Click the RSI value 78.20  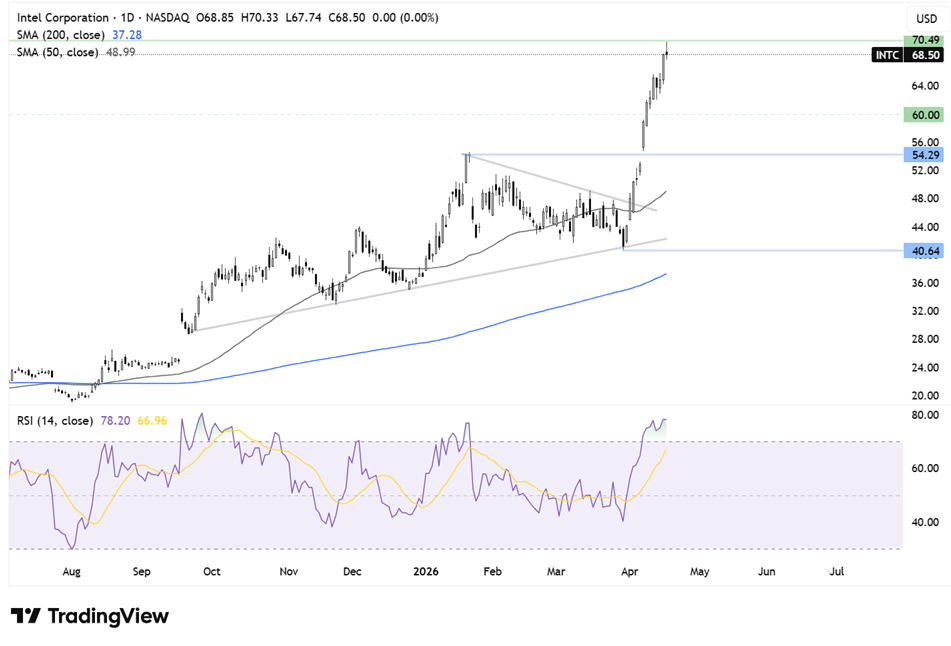click(x=115, y=420)
